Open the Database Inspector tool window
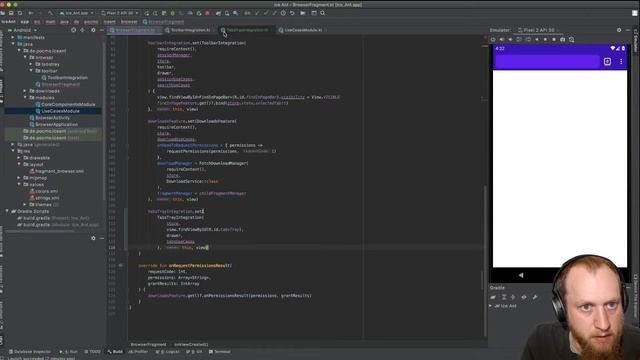The width and height of the screenshot is (640, 360). (29, 351)
